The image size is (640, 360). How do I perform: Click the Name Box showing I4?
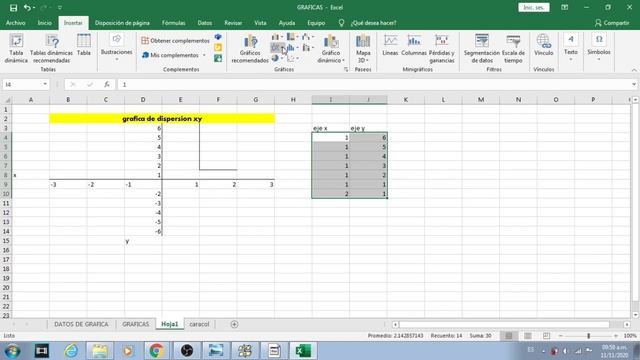(x=22, y=84)
